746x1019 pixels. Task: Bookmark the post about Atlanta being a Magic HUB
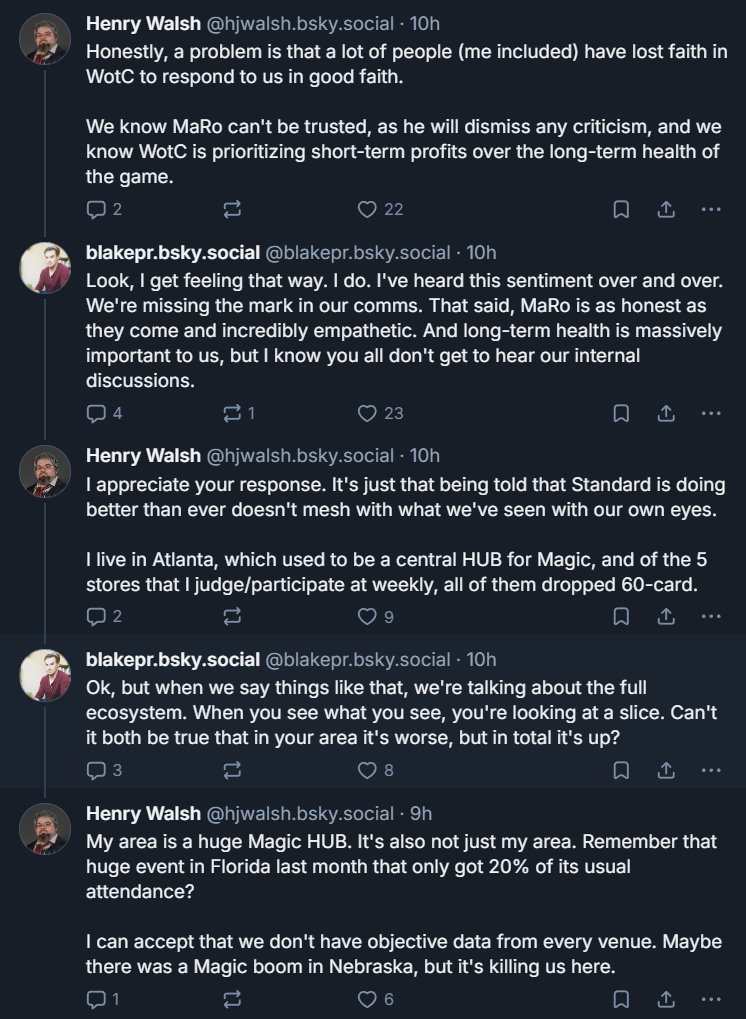pos(620,617)
